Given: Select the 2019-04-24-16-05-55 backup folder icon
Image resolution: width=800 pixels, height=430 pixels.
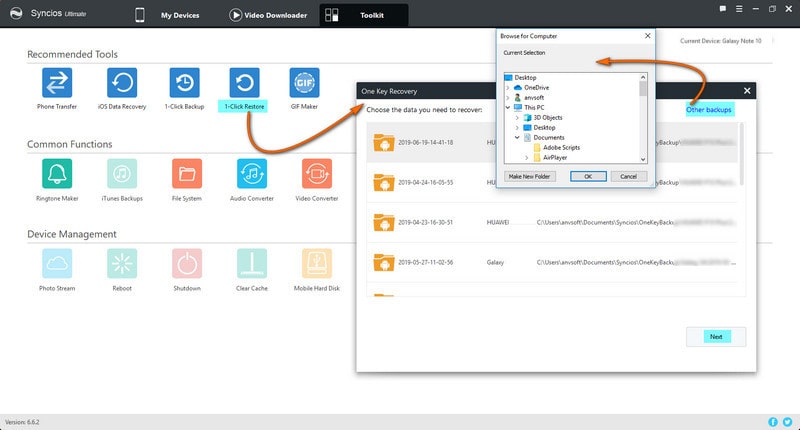Looking at the screenshot, I should coord(384,183).
